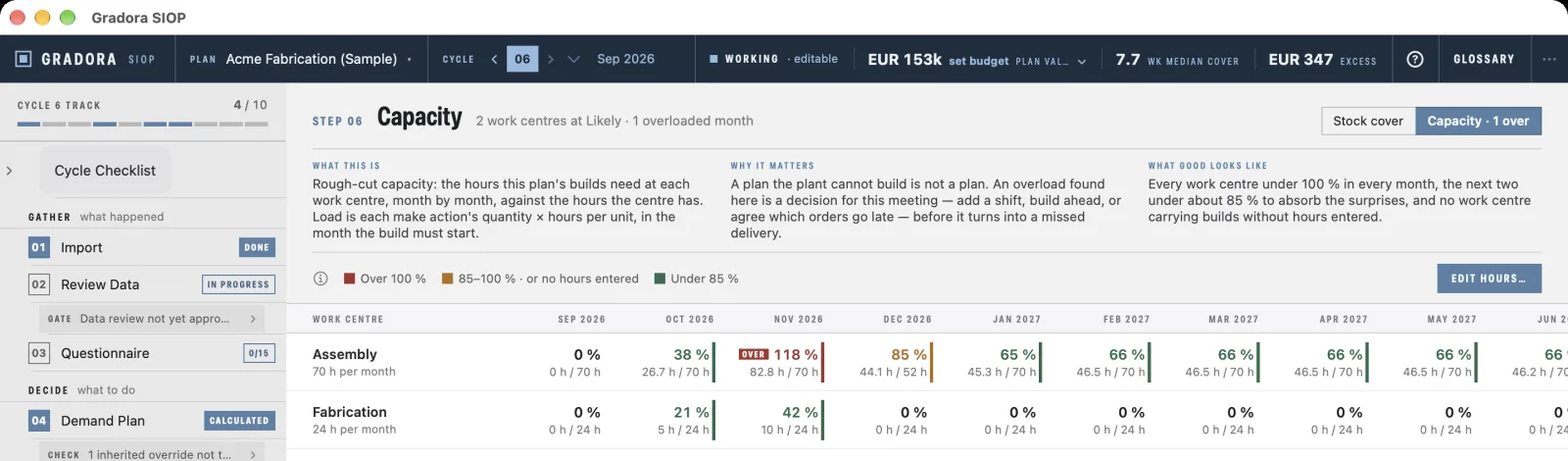Click the red Over 100 % legend swatch
Viewport: 1568px width, 461px height.
(349, 279)
